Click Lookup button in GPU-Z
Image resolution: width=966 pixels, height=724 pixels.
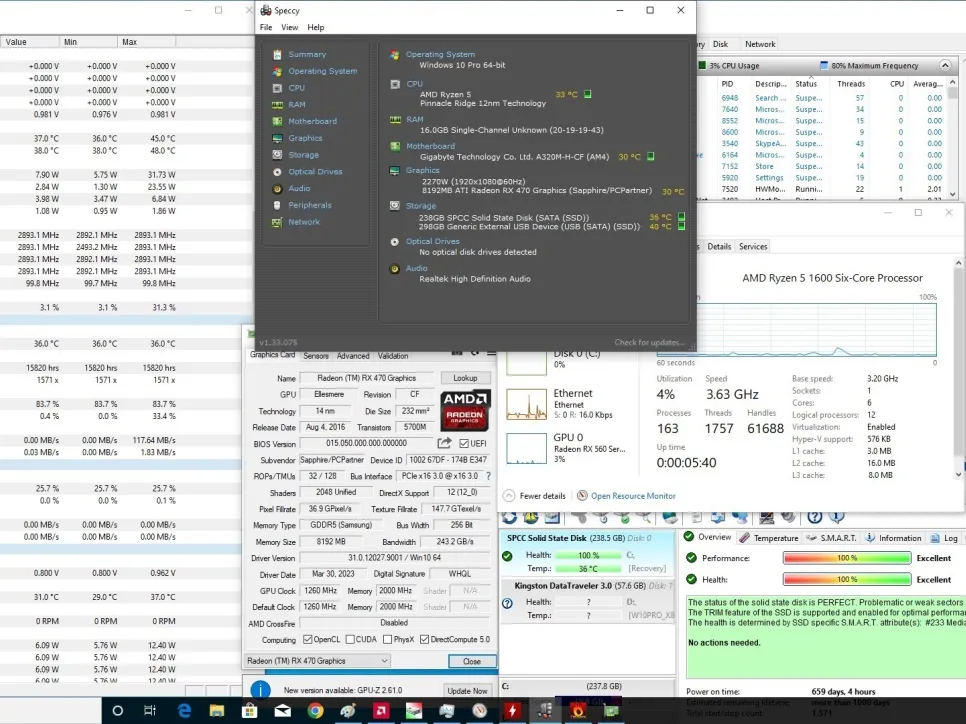point(465,378)
